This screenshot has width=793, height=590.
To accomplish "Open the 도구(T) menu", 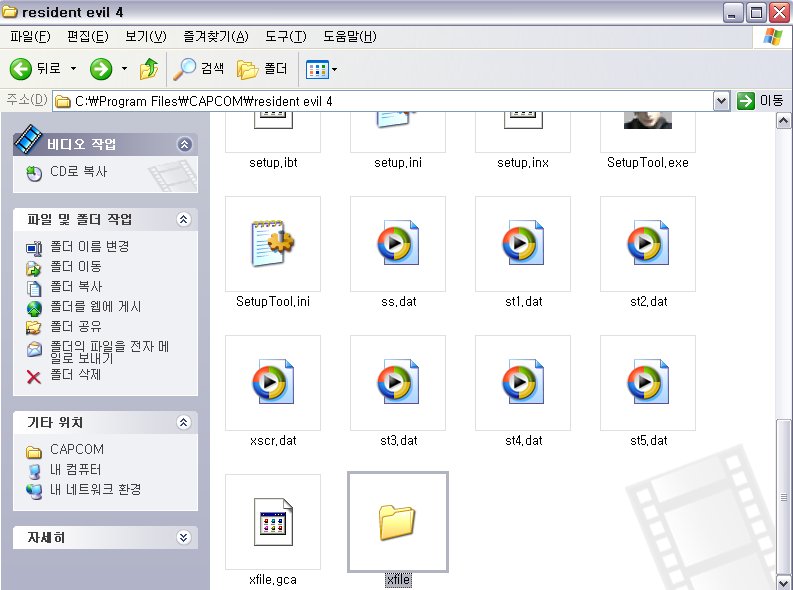I will [286, 36].
